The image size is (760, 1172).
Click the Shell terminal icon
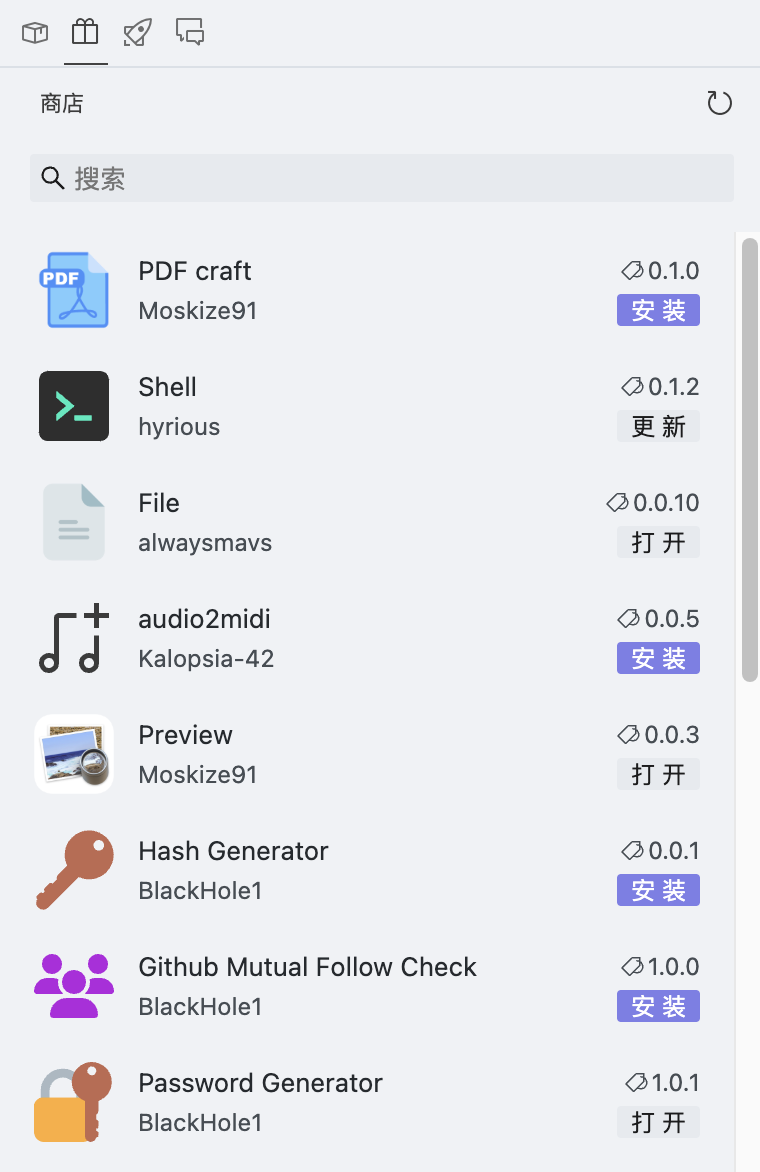coord(74,406)
